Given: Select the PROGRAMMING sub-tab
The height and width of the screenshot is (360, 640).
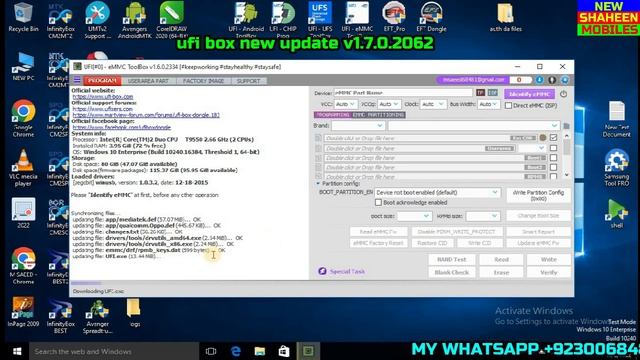Looking at the screenshot, I should (x=333, y=115).
